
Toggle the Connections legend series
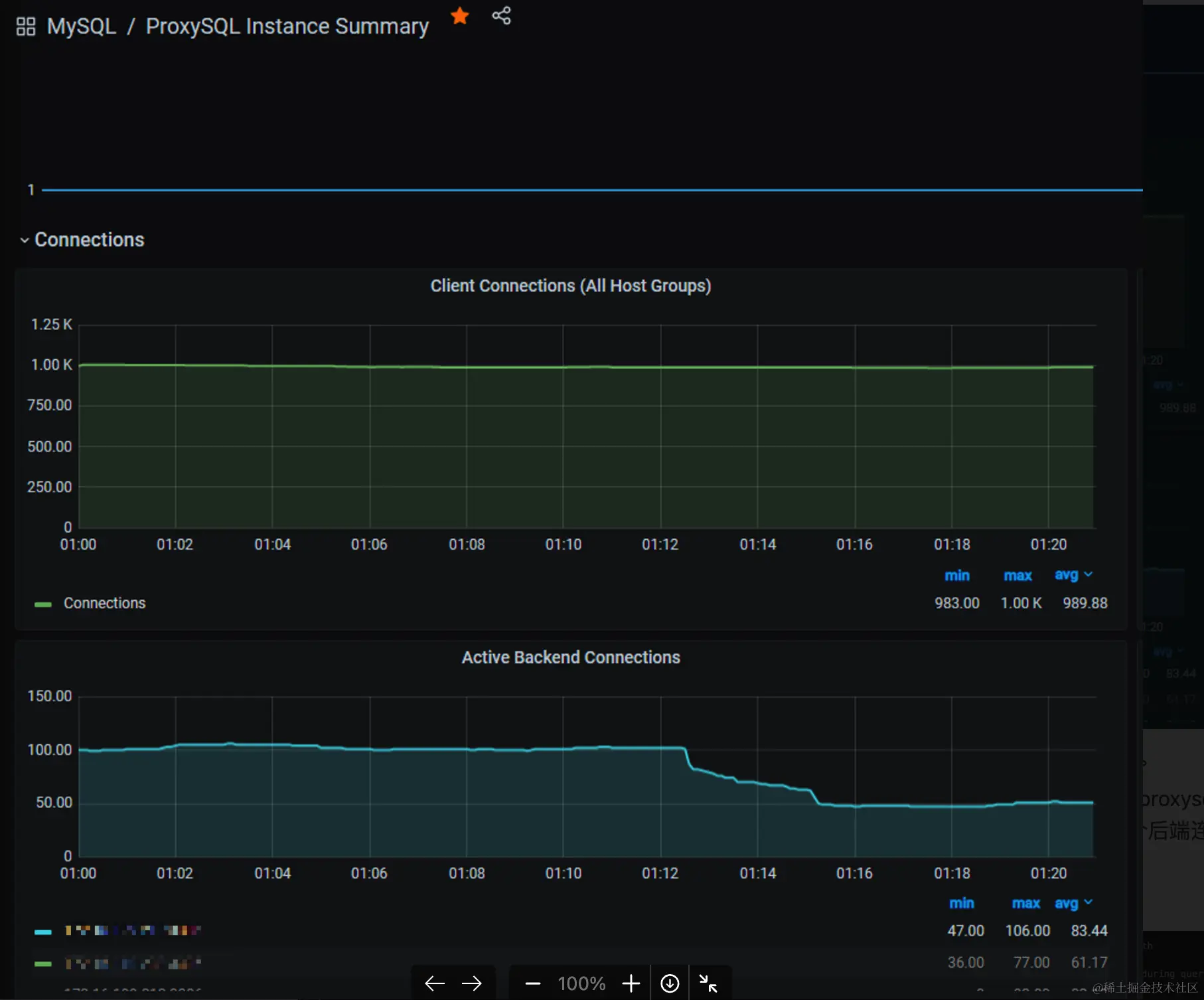pos(104,604)
